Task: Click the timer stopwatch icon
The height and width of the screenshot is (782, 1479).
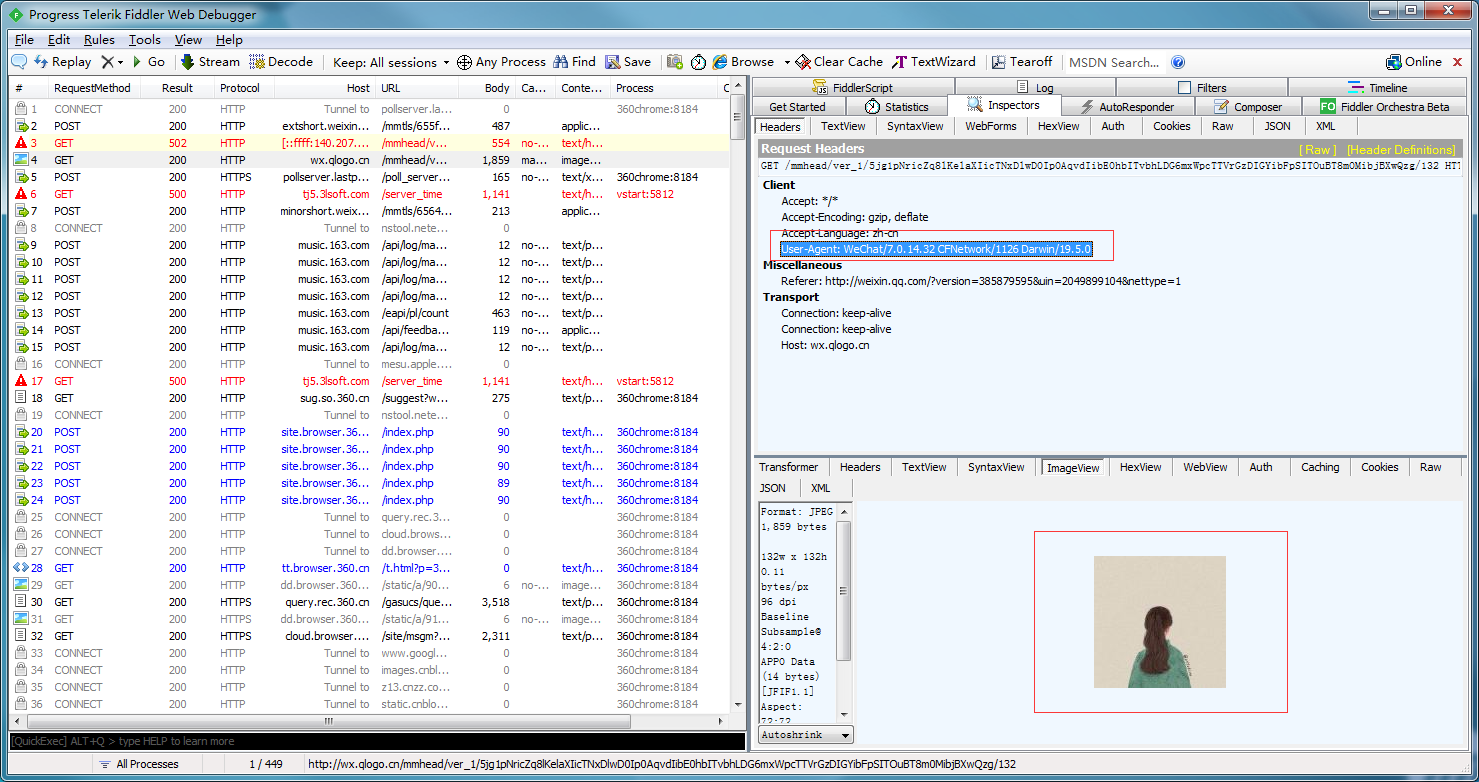Action: pos(698,62)
